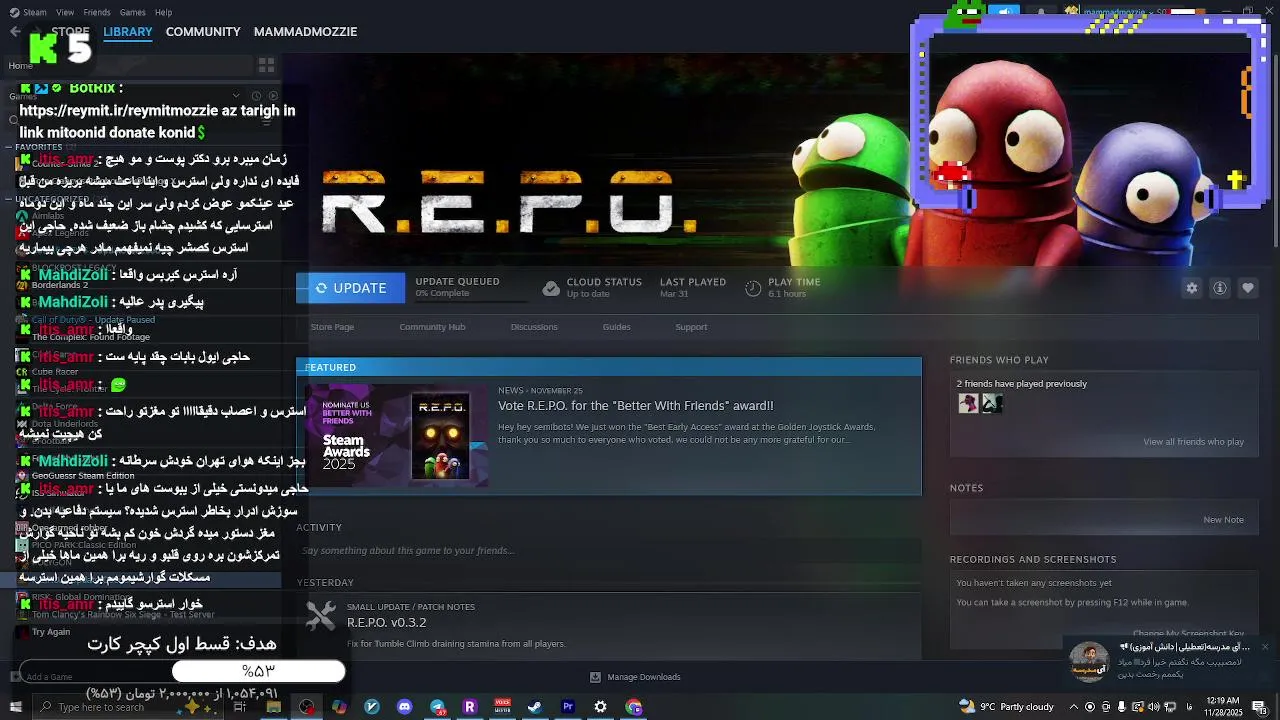This screenshot has width=1280, height=720.
Task: Click the first friend avatar under Friends Who Play
Action: [x=968, y=403]
